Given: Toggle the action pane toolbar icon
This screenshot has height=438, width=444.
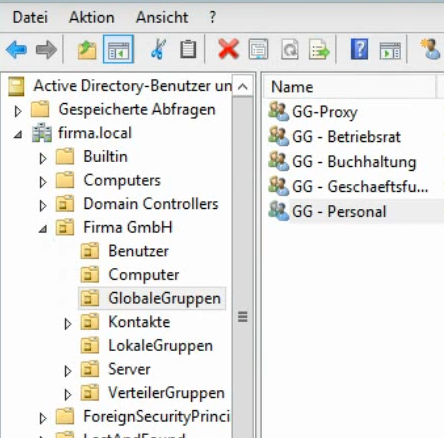Looking at the screenshot, I should click(x=390, y=50).
